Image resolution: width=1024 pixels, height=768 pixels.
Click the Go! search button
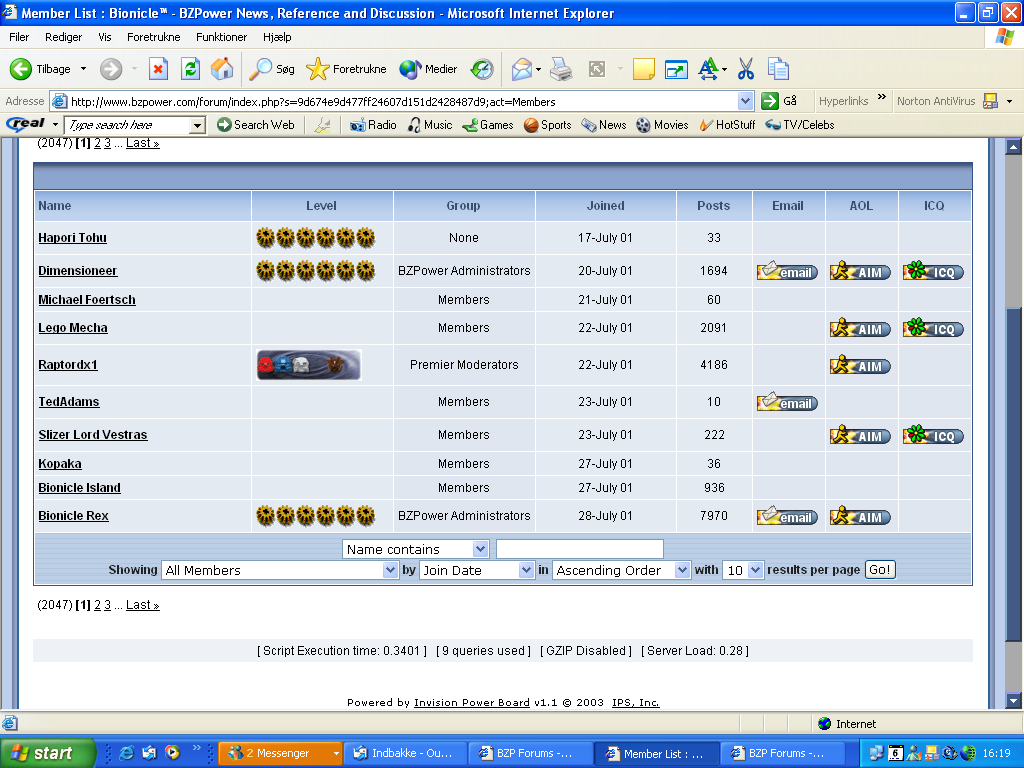pyautogui.click(x=880, y=569)
